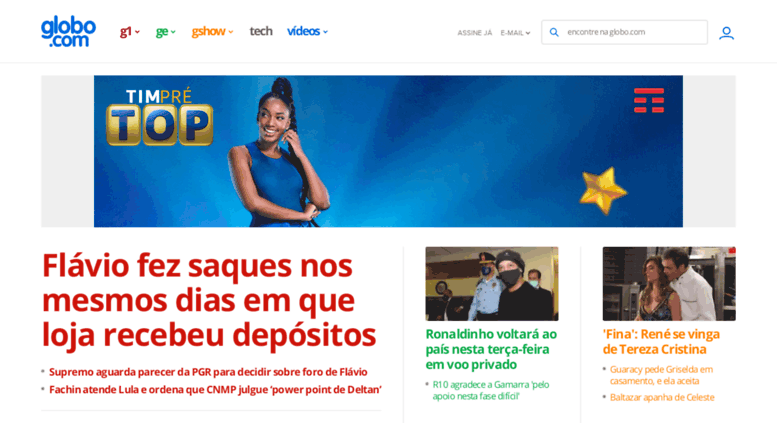The image size is (777, 423).
Task: Open 'Supremo aguarda parecer da PGR' link
Action: point(208,372)
